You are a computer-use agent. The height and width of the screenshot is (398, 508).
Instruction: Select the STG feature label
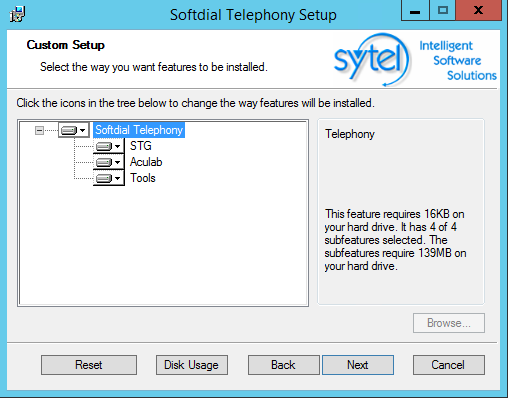[x=141, y=146]
